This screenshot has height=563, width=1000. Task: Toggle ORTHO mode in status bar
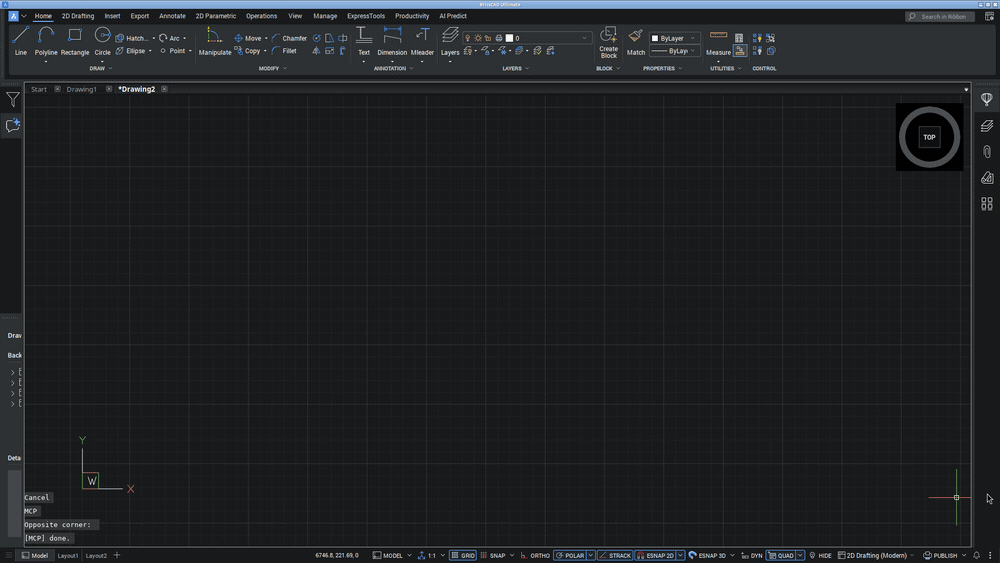(x=534, y=555)
